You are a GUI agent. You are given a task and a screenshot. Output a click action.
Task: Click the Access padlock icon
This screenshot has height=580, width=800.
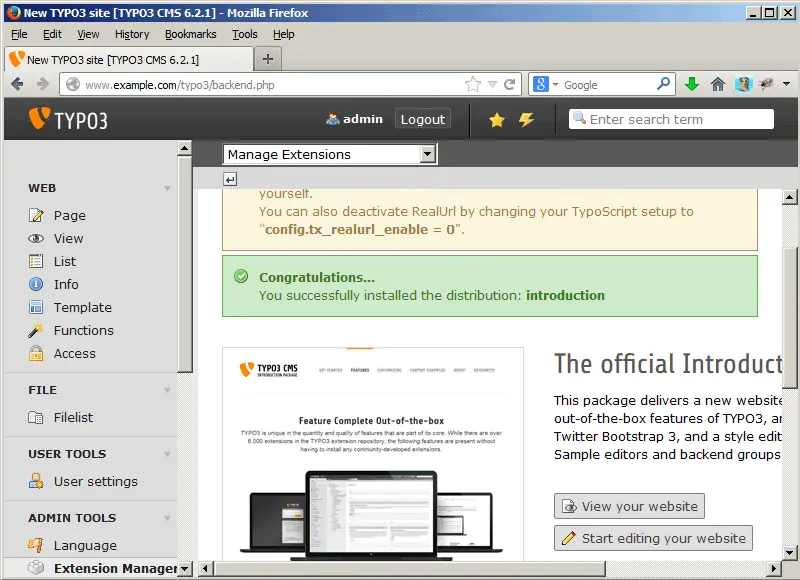[x=36, y=354]
